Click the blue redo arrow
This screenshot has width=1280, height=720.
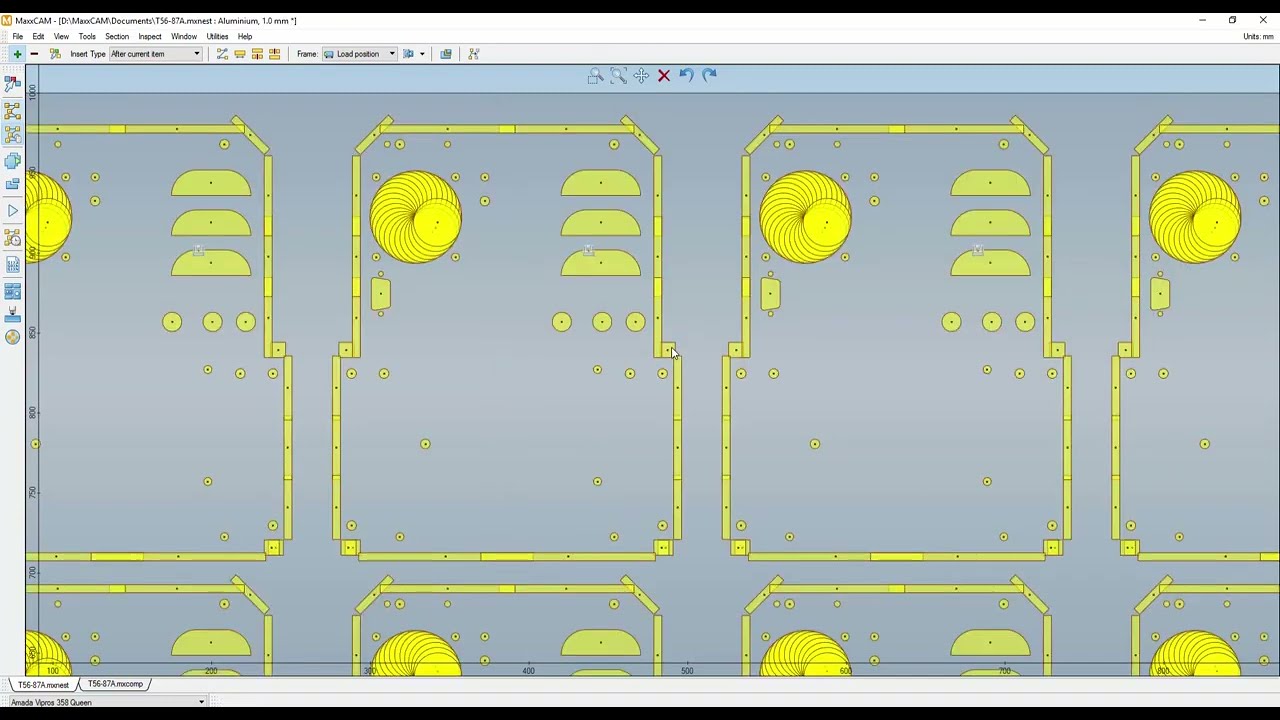point(709,75)
